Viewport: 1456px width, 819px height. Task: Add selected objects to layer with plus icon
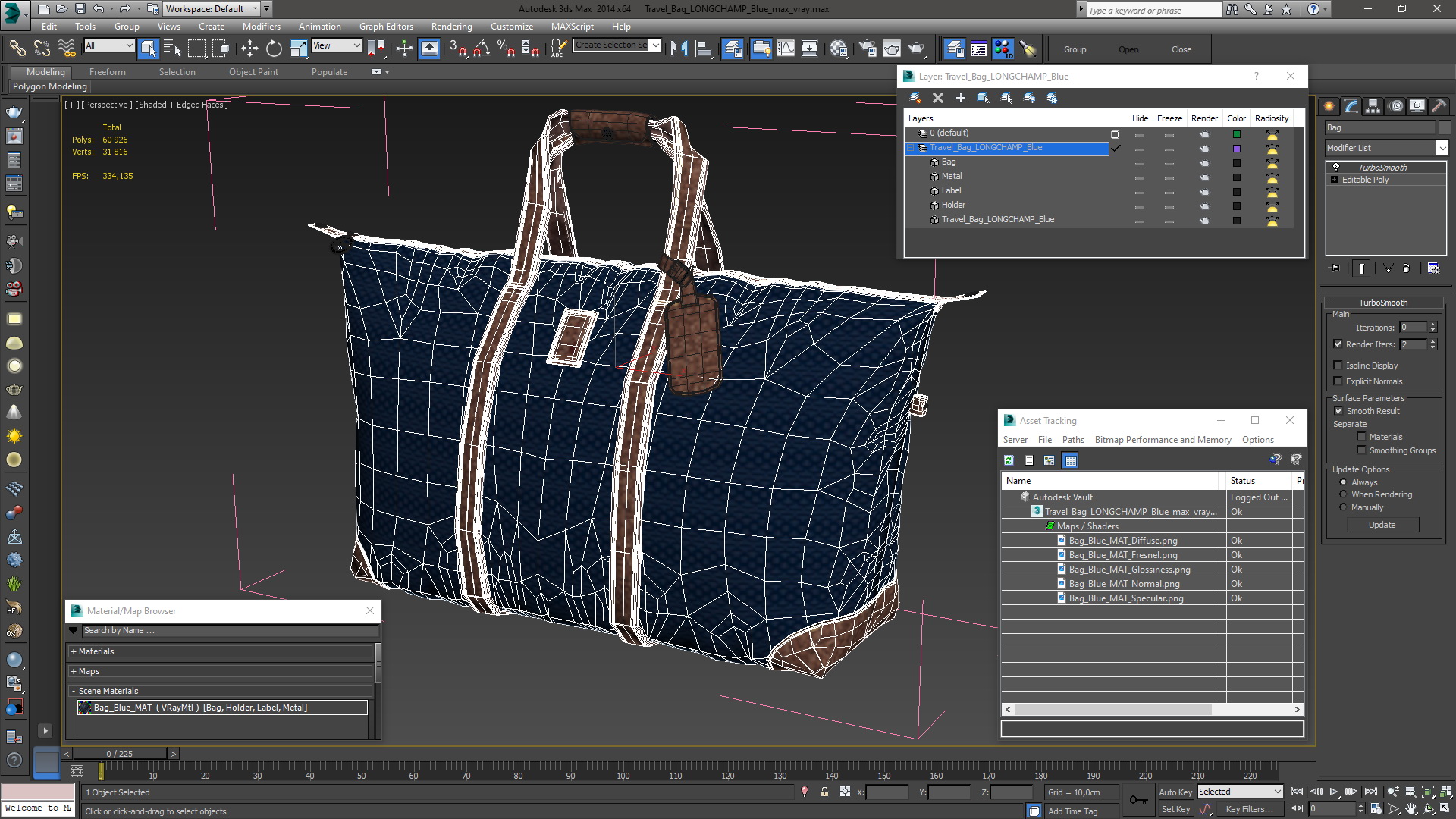(961, 98)
